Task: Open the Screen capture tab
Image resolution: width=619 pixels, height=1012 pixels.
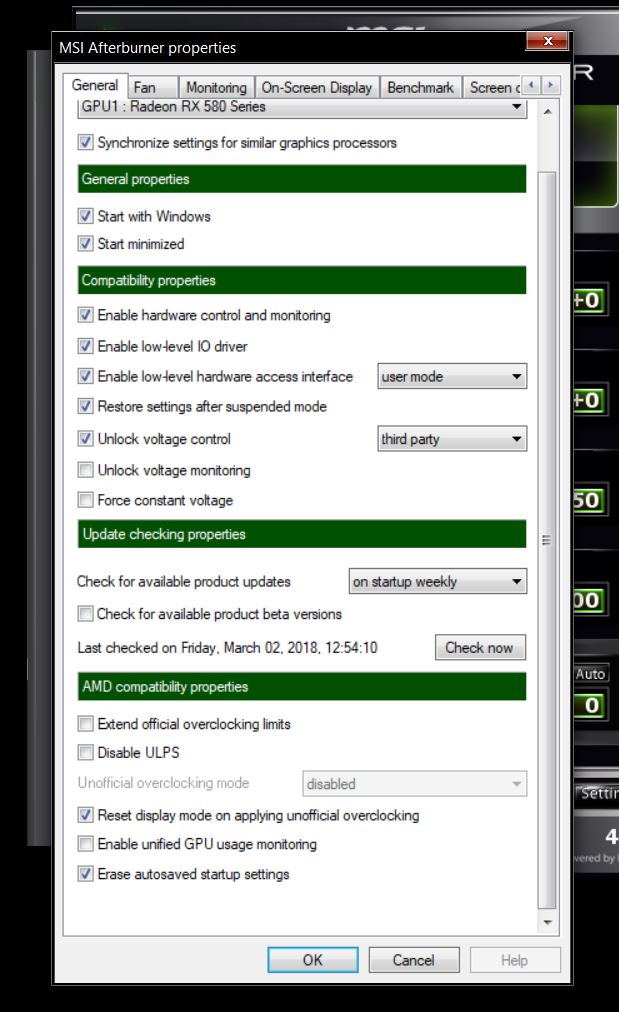Action: pyautogui.click(x=494, y=87)
